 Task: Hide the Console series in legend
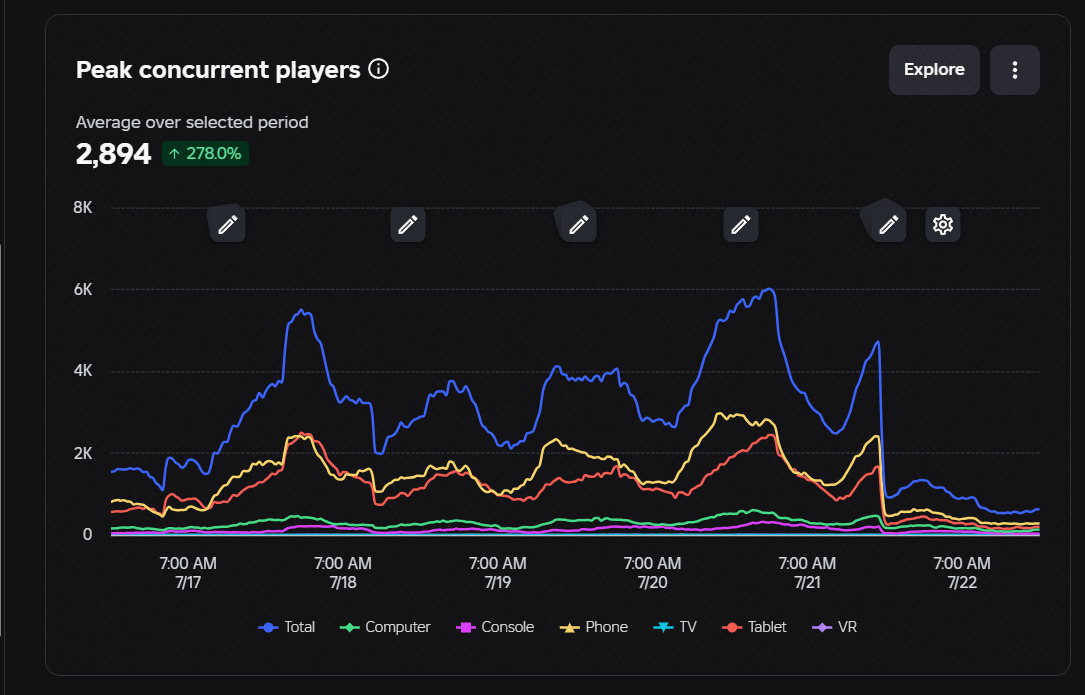(x=495, y=627)
